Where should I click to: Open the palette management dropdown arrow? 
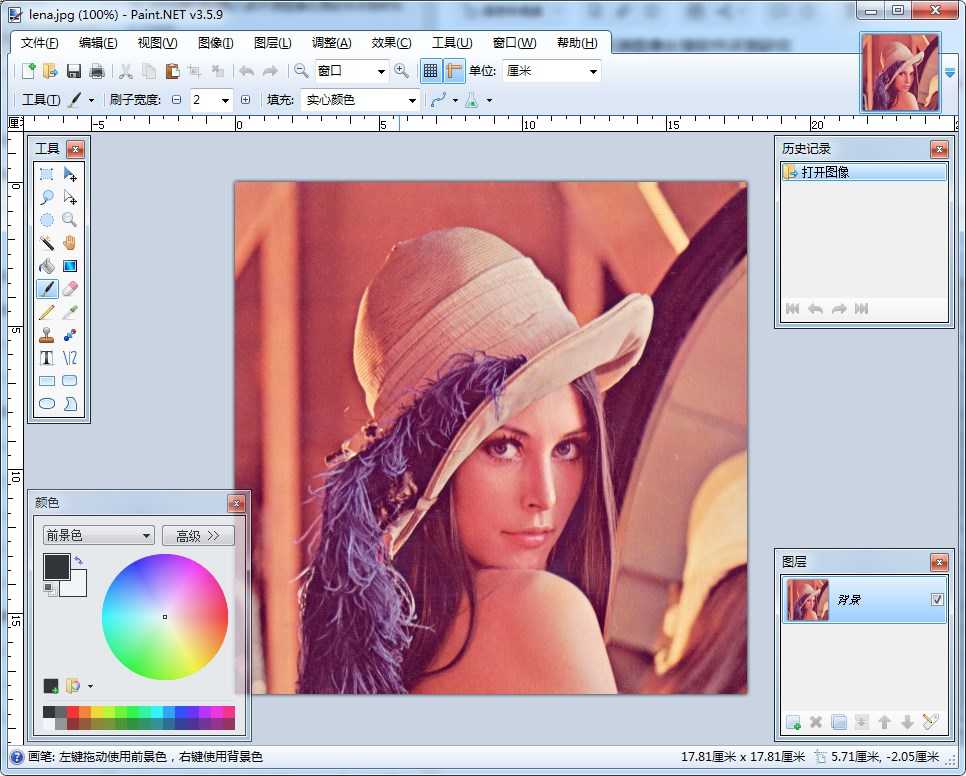[x=91, y=685]
